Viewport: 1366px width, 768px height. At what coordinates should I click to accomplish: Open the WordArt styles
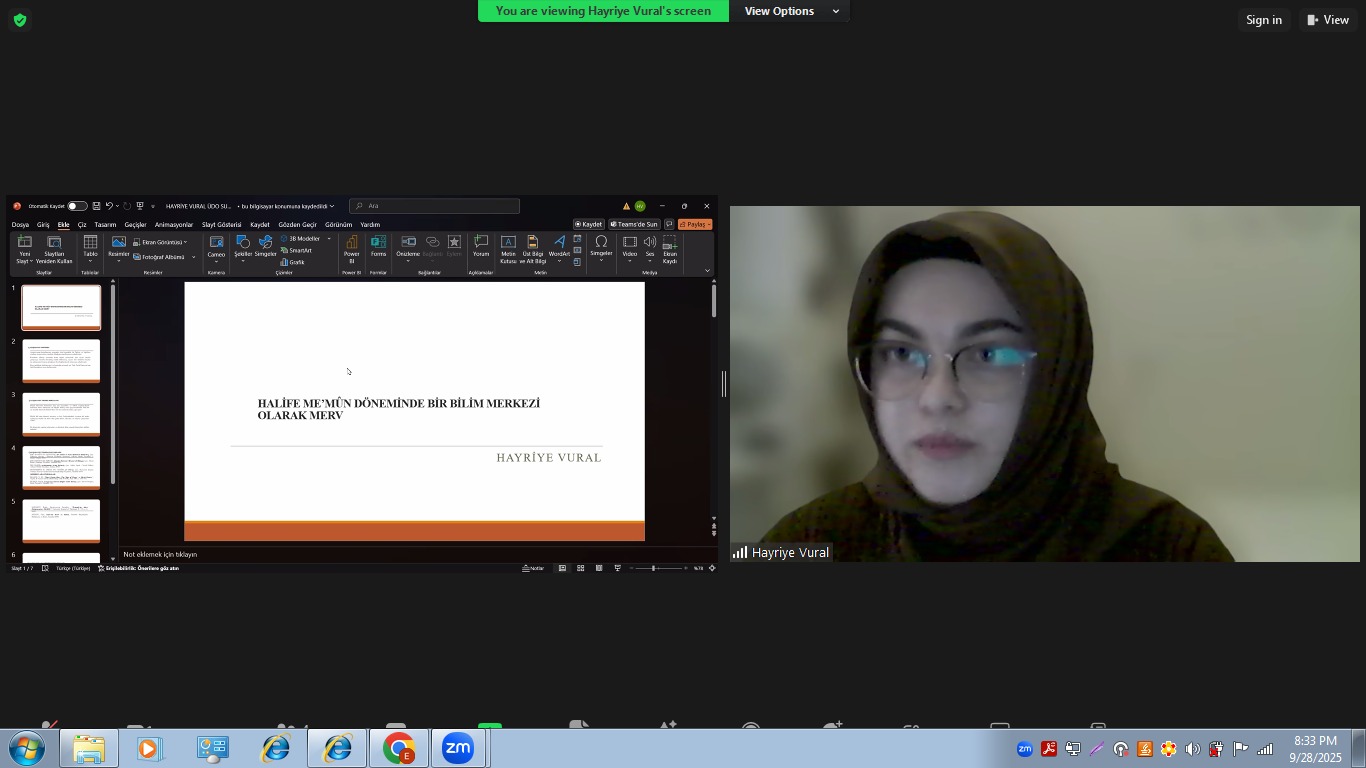pos(559,248)
